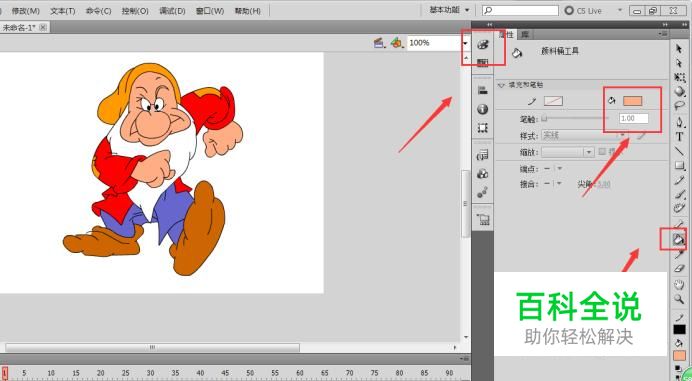Click the CS Live button

[x=583, y=10]
